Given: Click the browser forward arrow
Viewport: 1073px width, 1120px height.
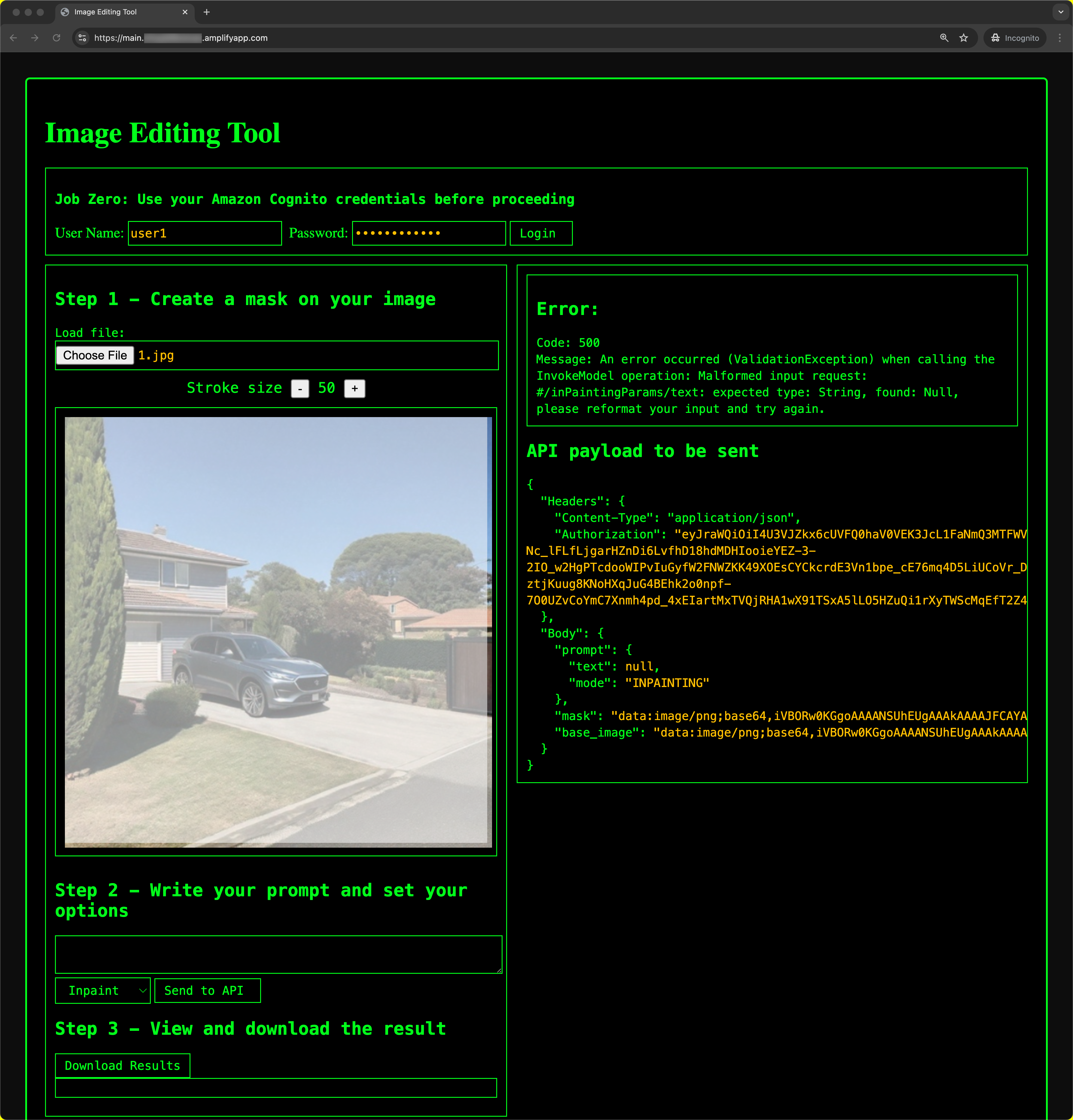Looking at the screenshot, I should 35,38.
